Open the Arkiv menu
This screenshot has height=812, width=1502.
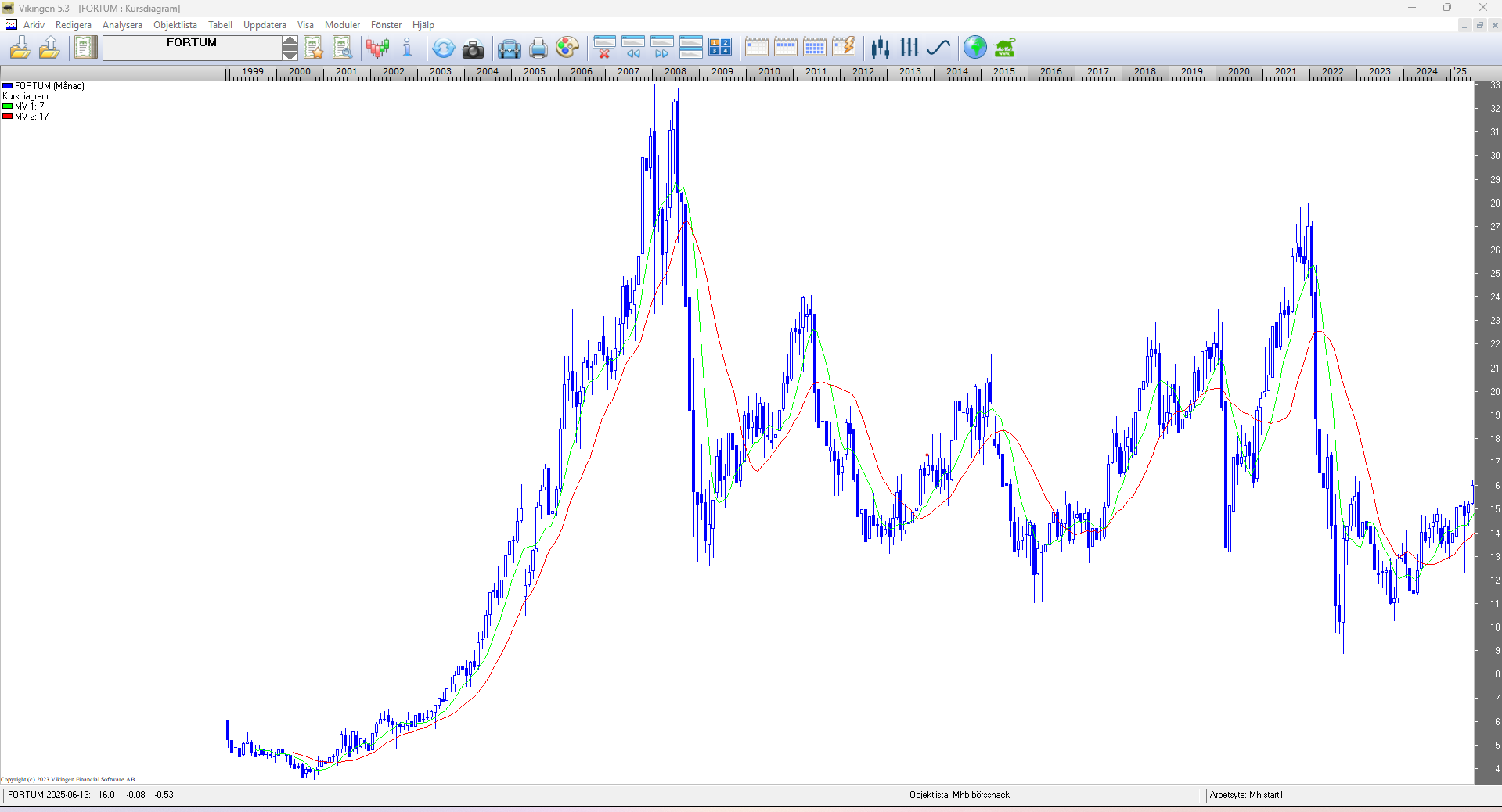click(34, 25)
